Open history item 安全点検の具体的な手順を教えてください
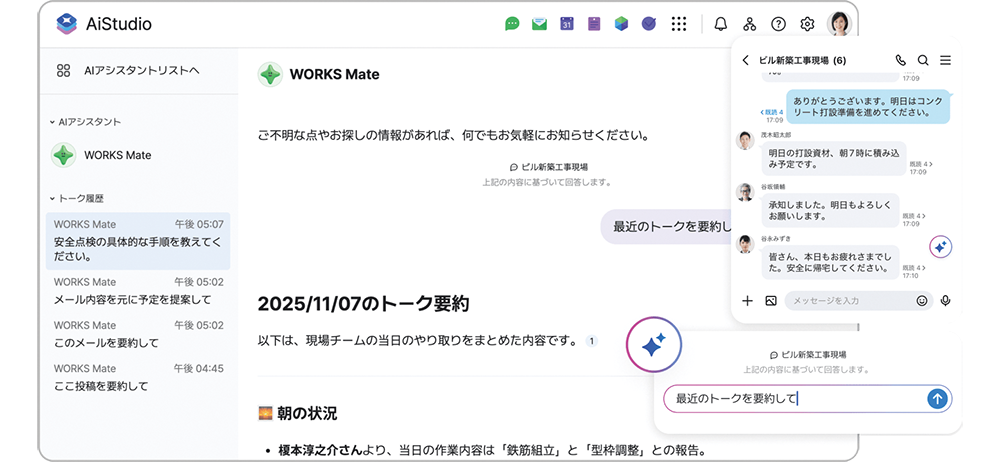The image size is (1000, 462). pyautogui.click(x=138, y=241)
